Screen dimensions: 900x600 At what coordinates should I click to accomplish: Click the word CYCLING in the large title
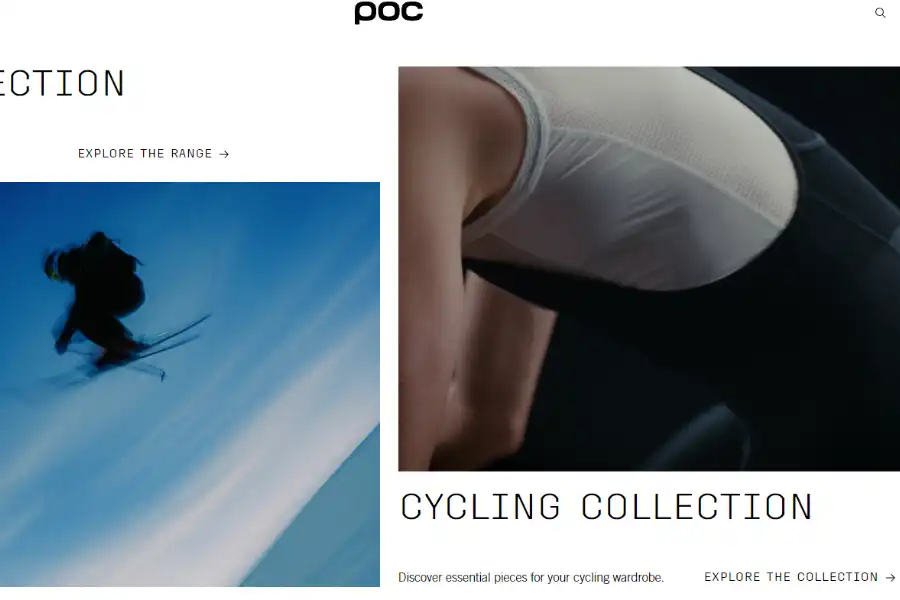480,507
